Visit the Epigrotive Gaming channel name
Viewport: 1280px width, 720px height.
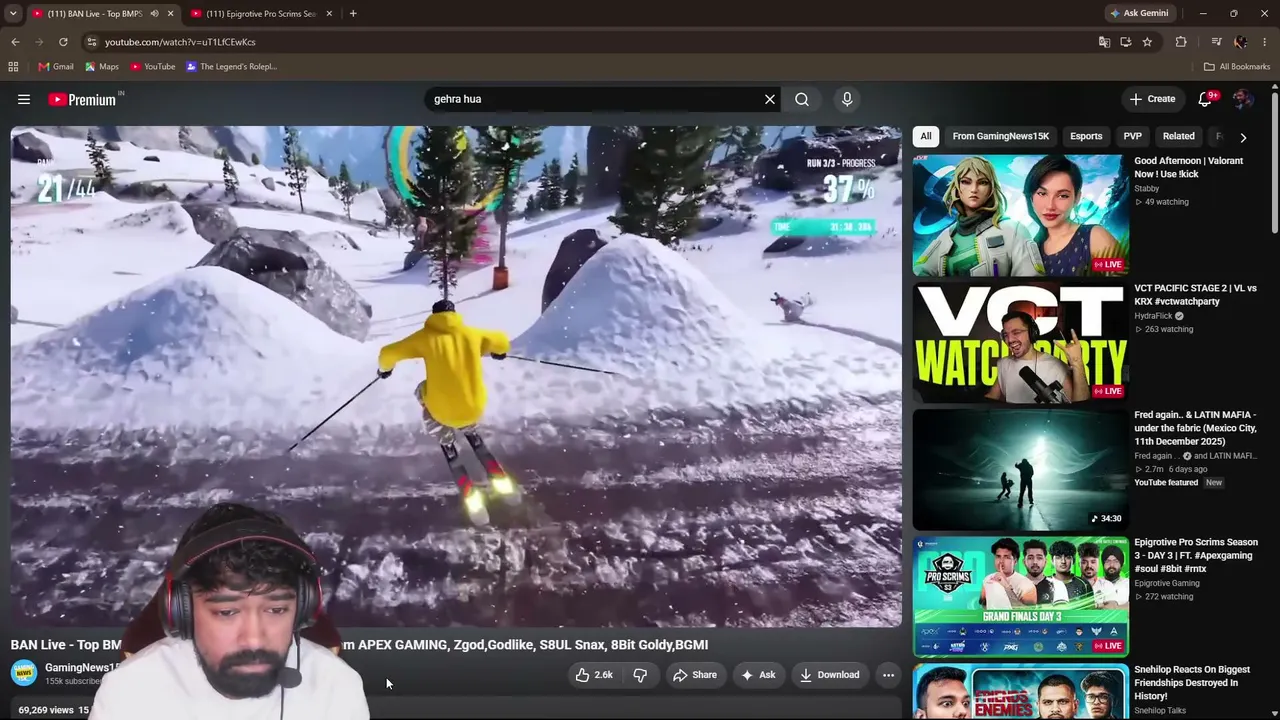[1167, 583]
